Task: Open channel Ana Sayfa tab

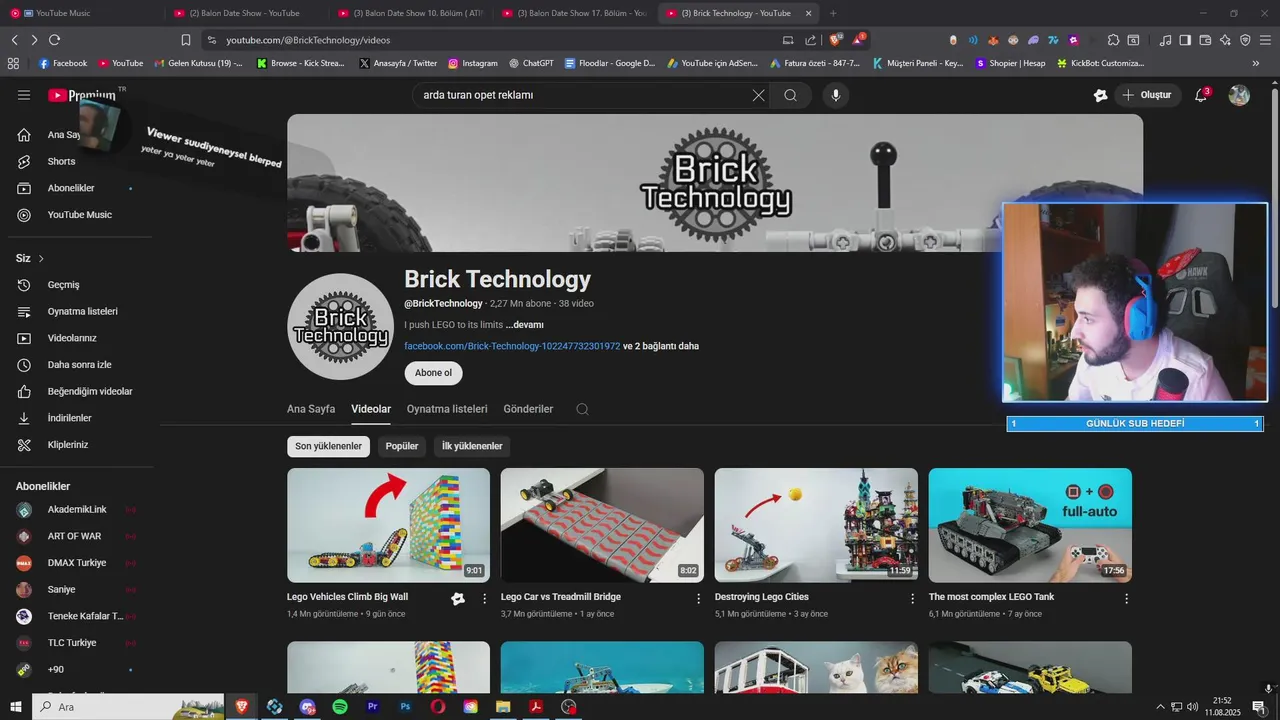Action: [311, 409]
